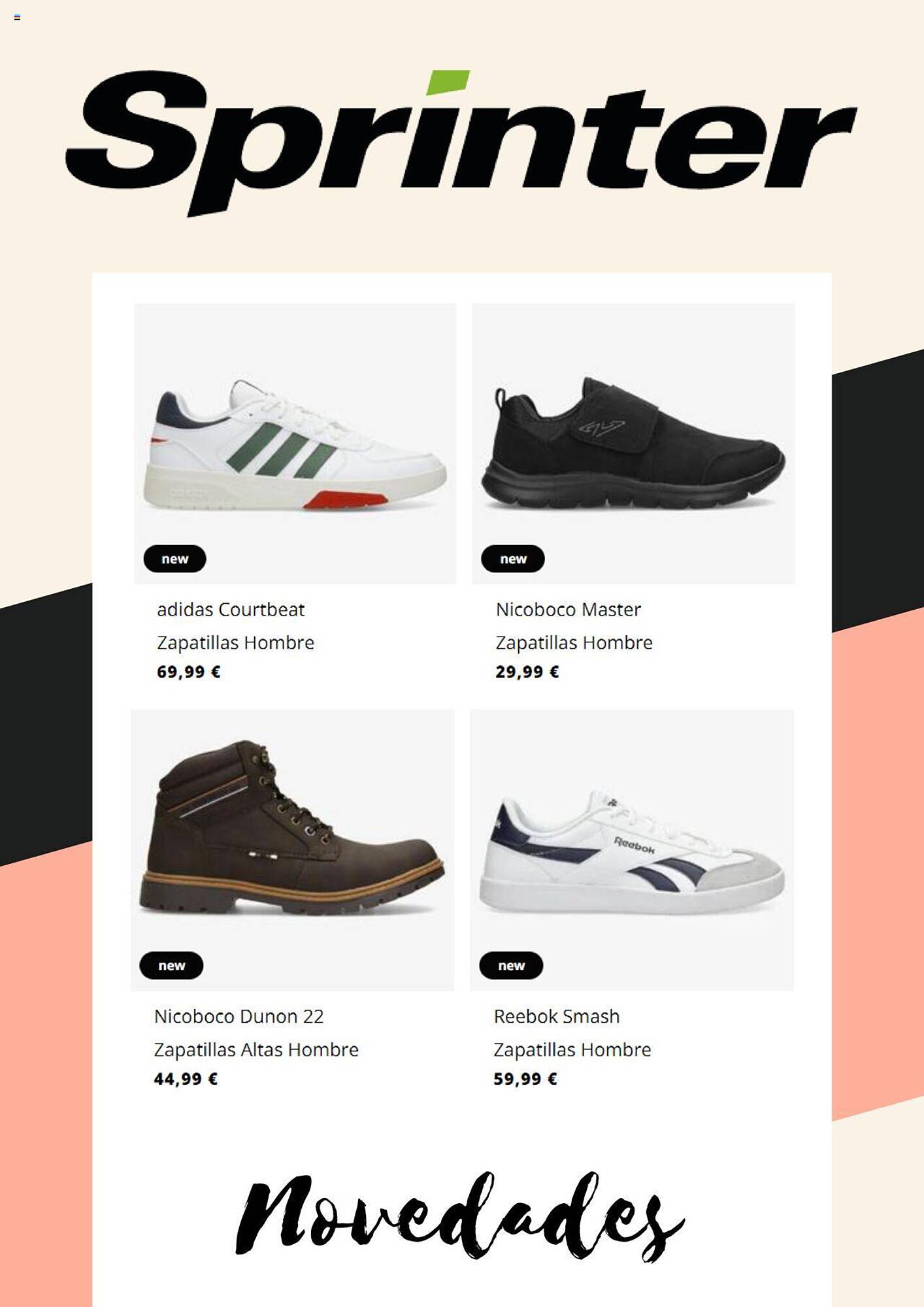The height and width of the screenshot is (1307, 924).
Task: Select the Nicoboco Dunon 22 product title
Action: (239, 1016)
